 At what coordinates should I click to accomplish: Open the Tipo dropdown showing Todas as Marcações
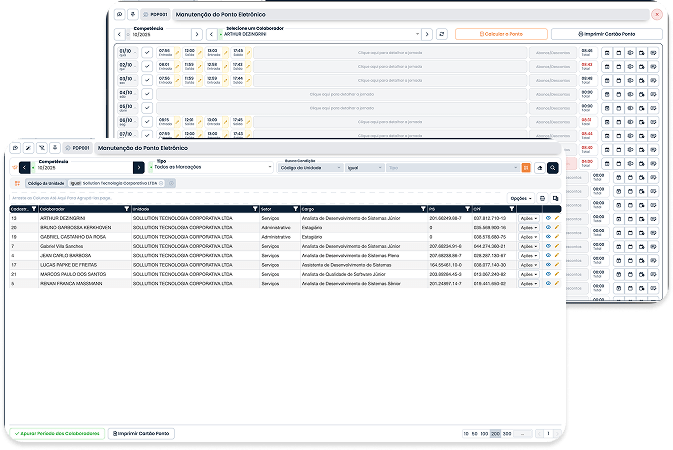coord(210,168)
